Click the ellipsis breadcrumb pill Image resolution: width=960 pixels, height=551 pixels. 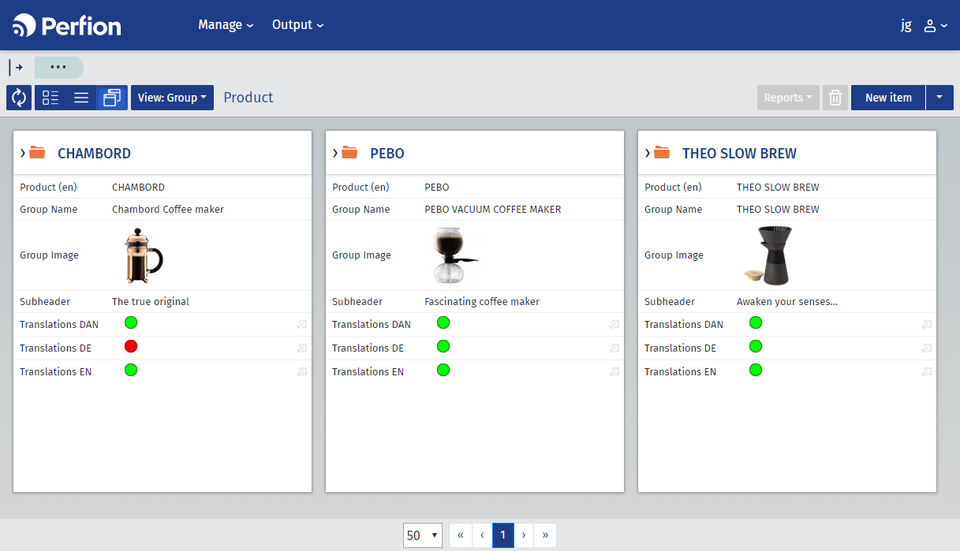point(58,67)
